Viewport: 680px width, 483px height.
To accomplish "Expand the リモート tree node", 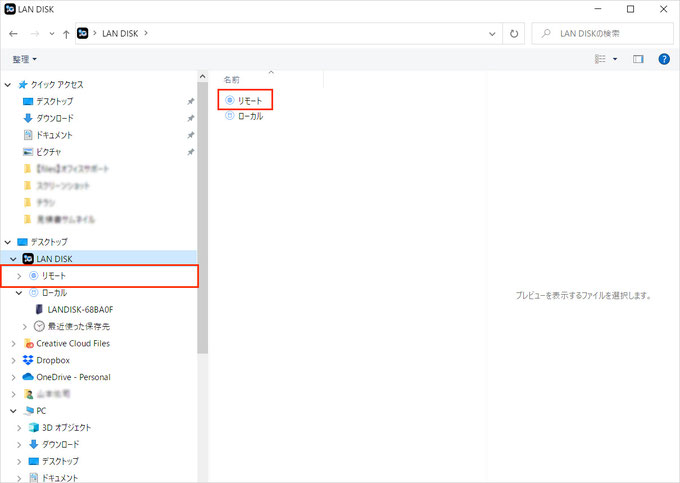I will point(19,276).
